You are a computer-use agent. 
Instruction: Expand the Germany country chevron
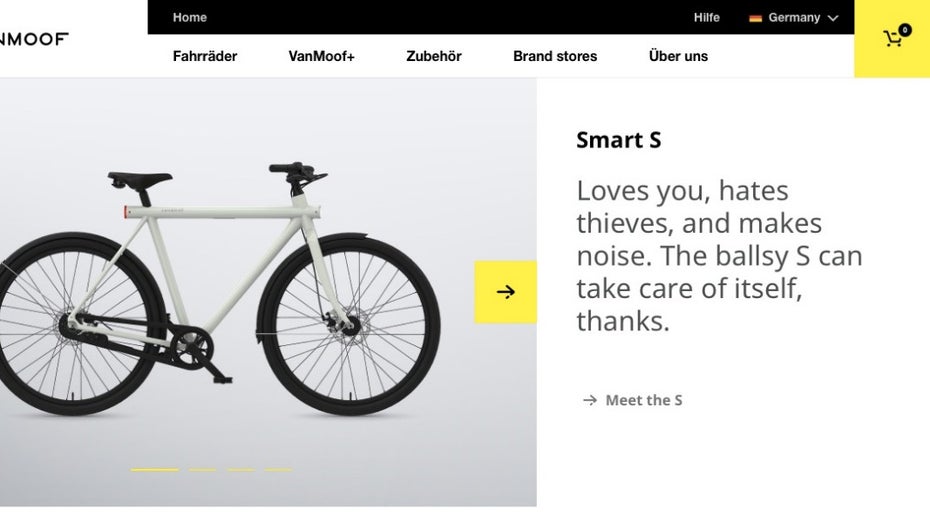coord(833,18)
